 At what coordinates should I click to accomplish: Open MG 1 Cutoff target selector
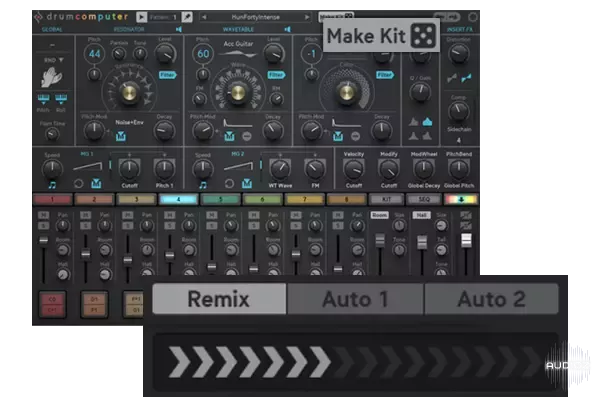coord(129,185)
